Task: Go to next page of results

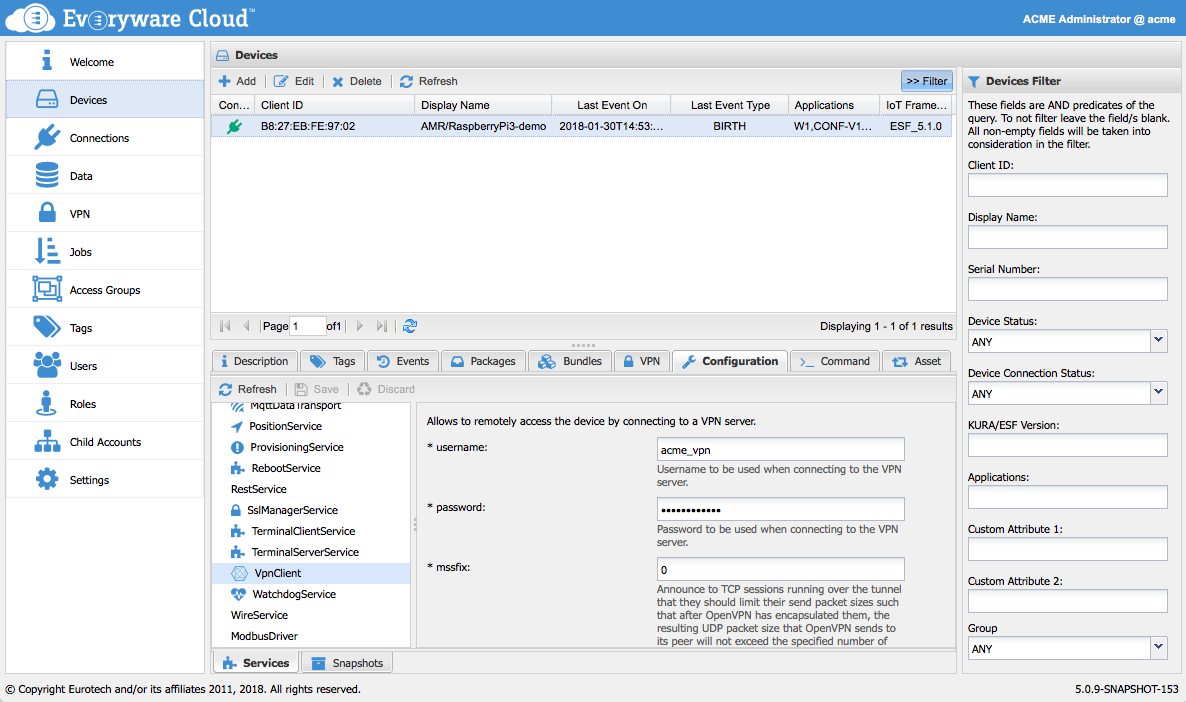Action: pyautogui.click(x=360, y=326)
